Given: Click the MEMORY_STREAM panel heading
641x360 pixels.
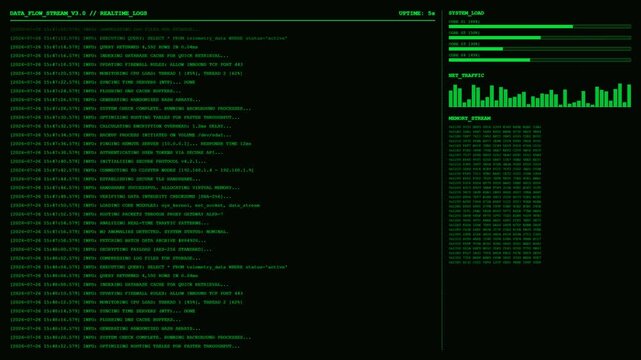Looking at the screenshot, I should click(470, 119).
